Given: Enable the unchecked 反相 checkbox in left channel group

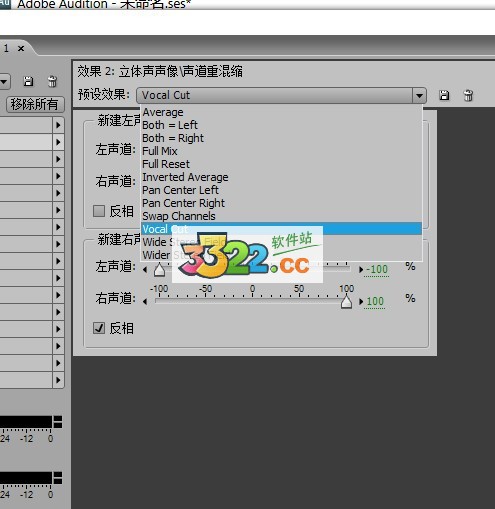Looking at the screenshot, I should 99,211.
